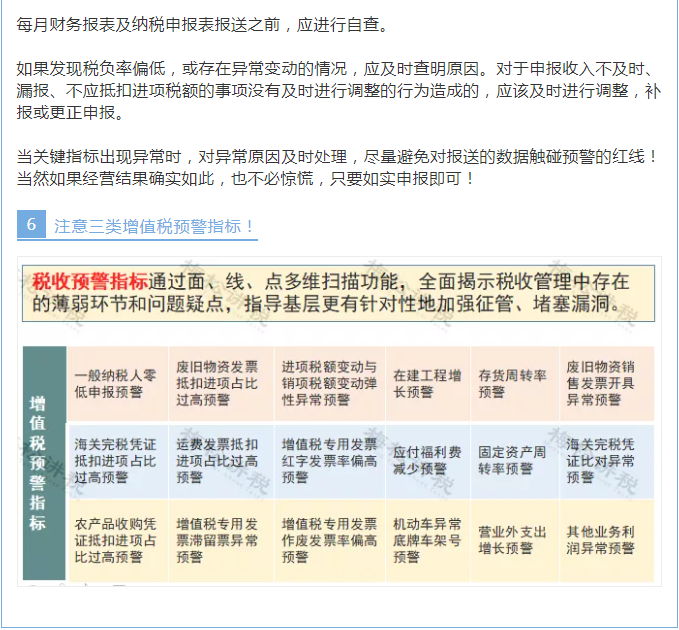Select the 海关完税凭证抵扣进项占比过高预警 cell

click(115, 460)
